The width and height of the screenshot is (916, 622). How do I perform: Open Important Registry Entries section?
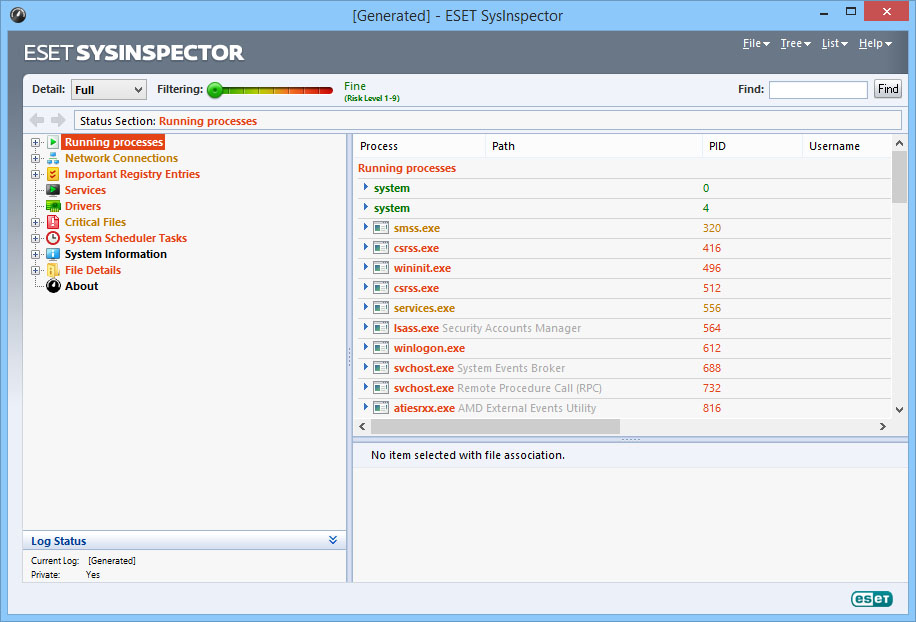(x=54, y=174)
